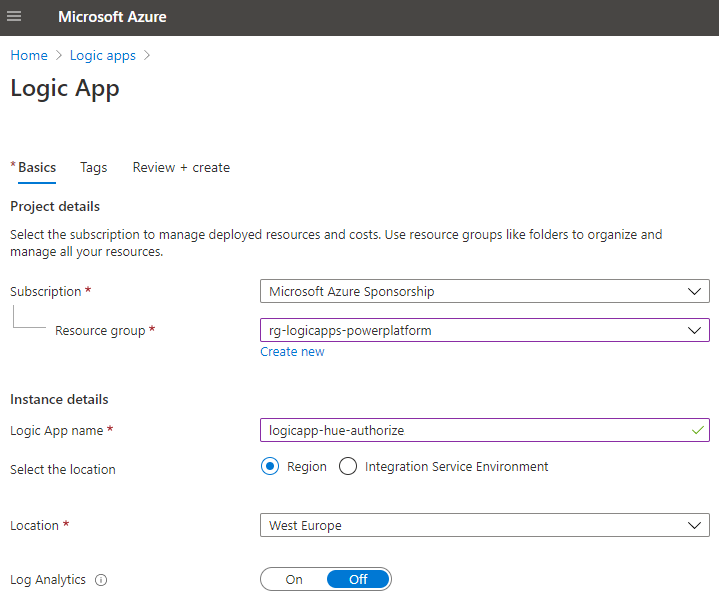Click the Subscription label
This screenshot has width=719, height=603.
45,292
